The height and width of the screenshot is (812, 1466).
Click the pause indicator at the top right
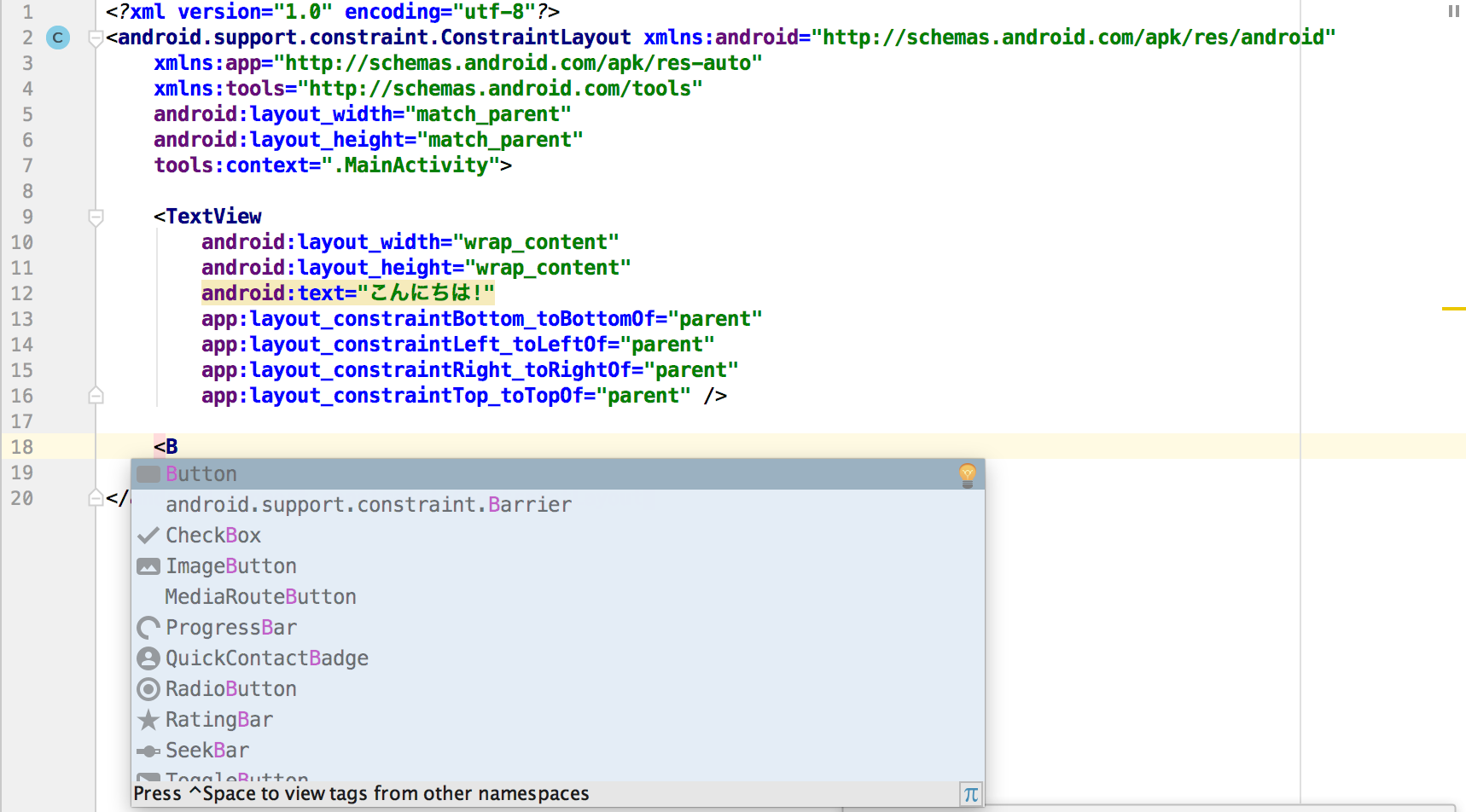click(1452, 11)
